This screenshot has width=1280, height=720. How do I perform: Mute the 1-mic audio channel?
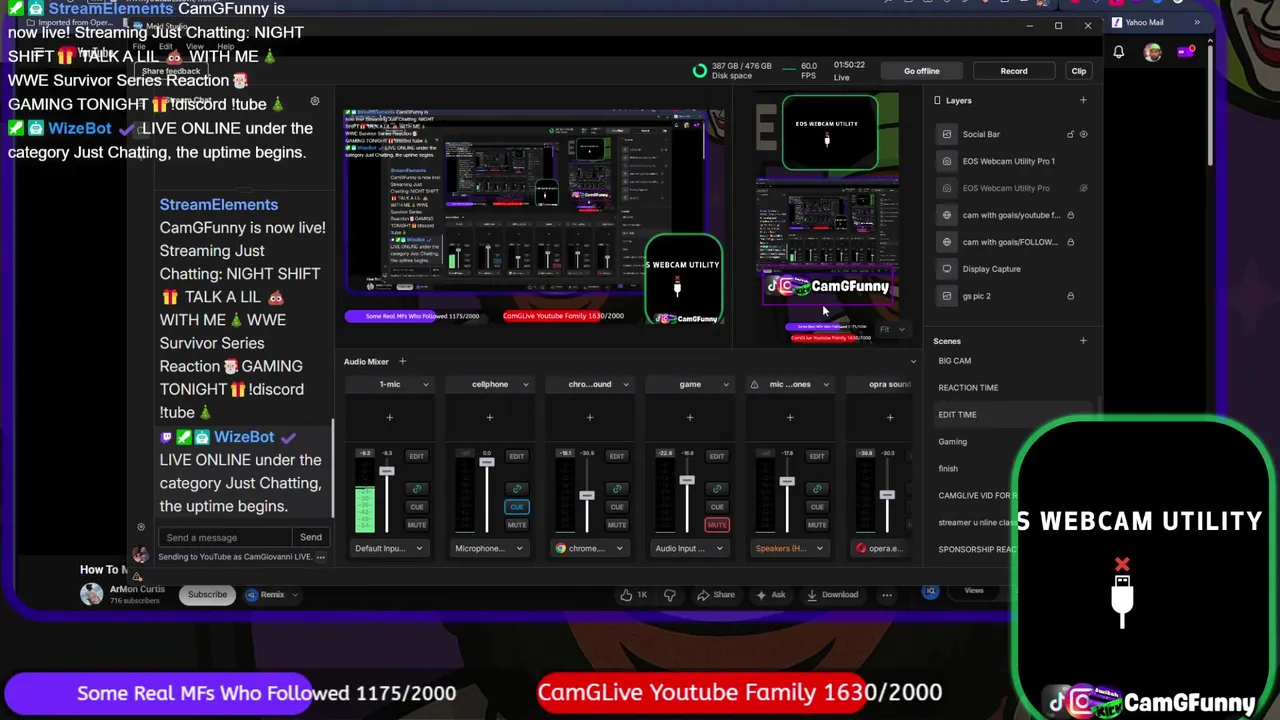pos(417,524)
